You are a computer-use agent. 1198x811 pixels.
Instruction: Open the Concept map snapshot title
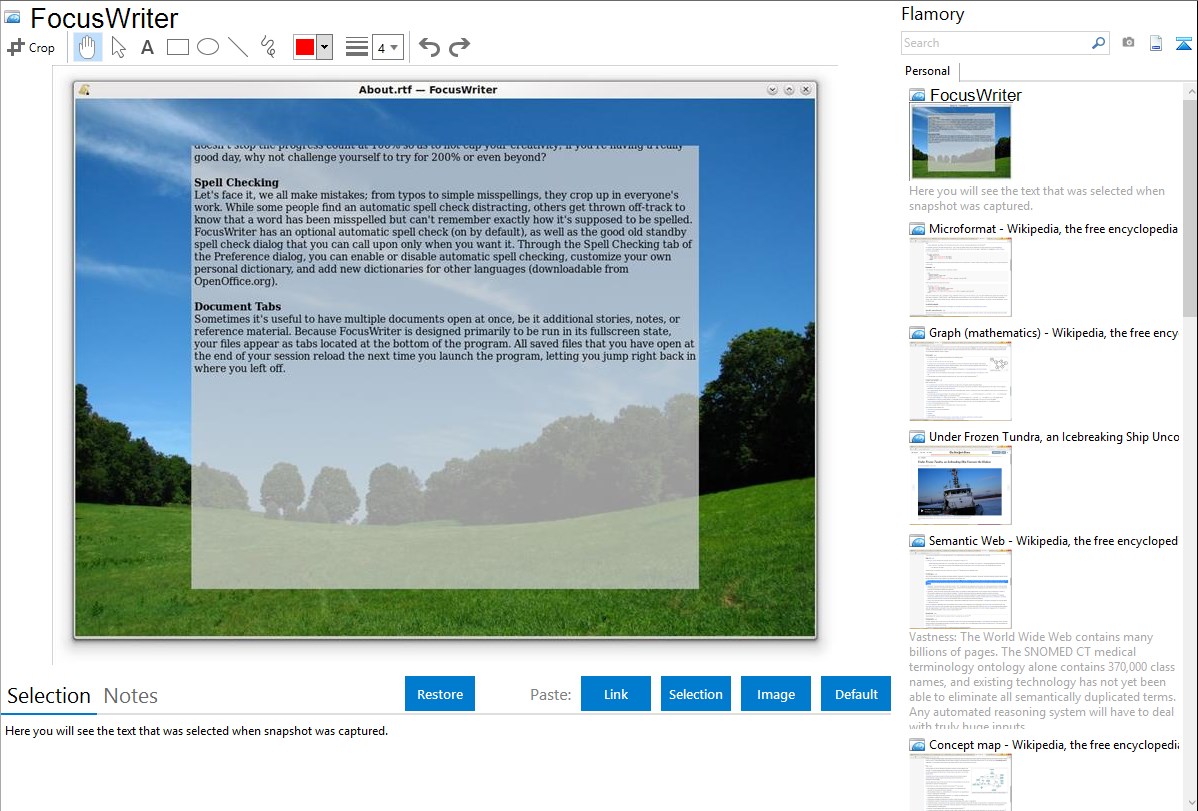click(1054, 744)
